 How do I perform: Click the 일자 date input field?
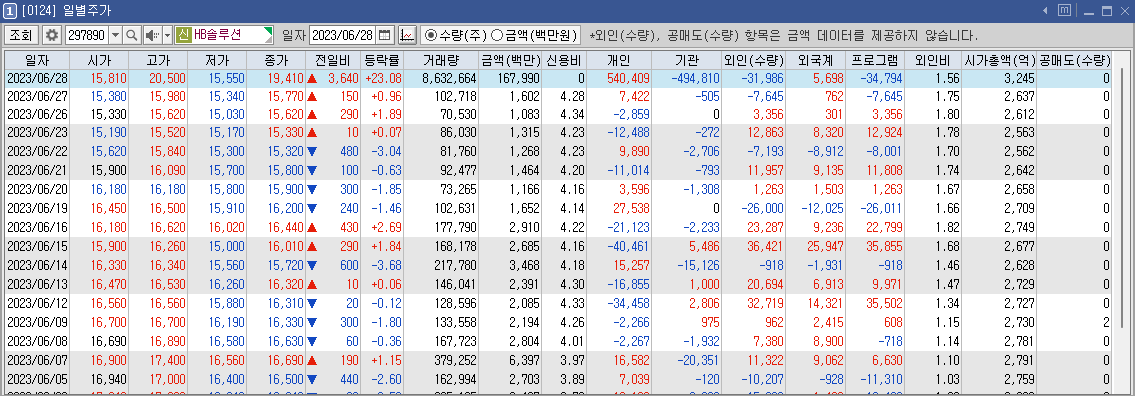point(343,34)
